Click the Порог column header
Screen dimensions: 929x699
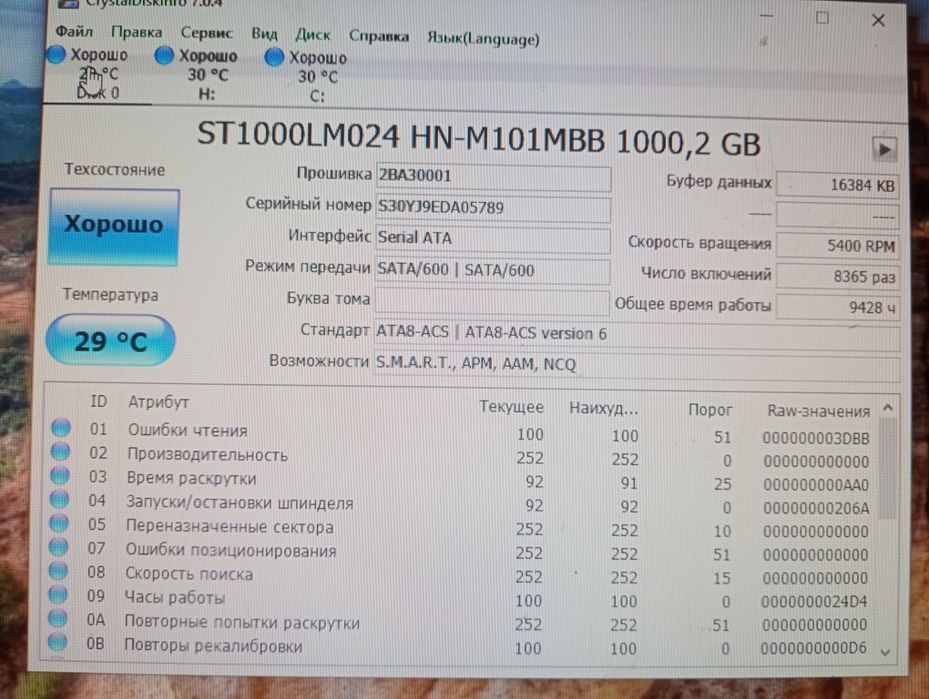point(710,410)
